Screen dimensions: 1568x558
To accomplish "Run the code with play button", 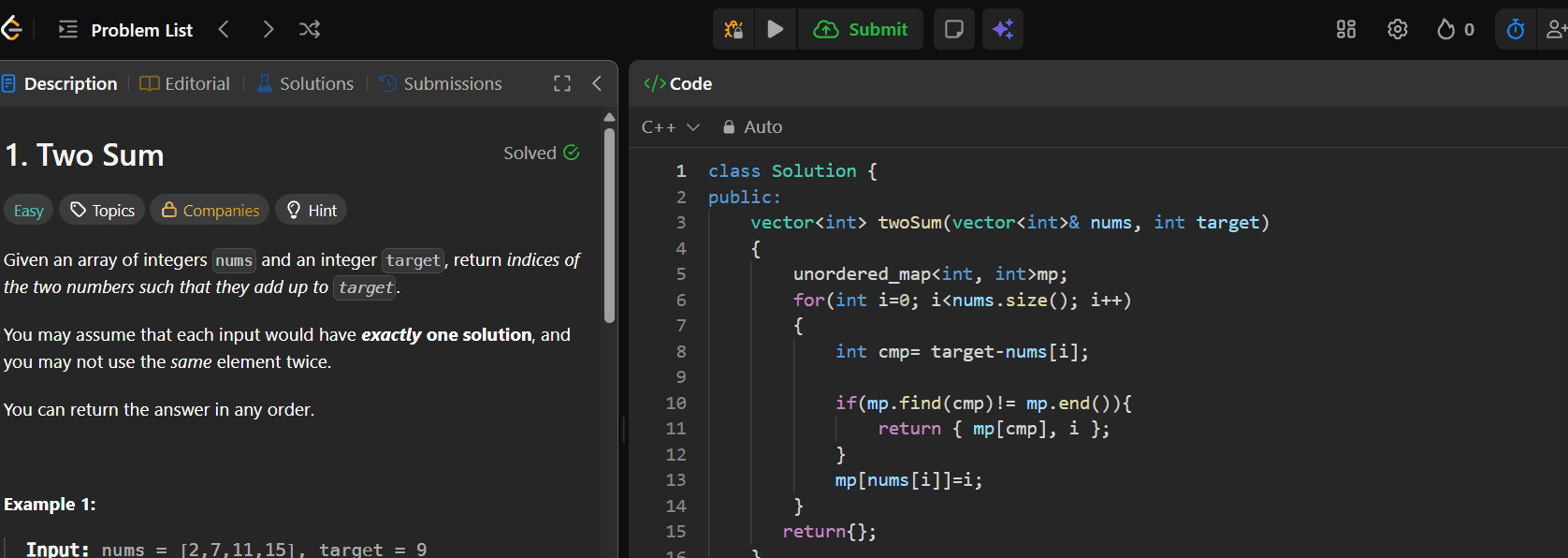I will 776,29.
